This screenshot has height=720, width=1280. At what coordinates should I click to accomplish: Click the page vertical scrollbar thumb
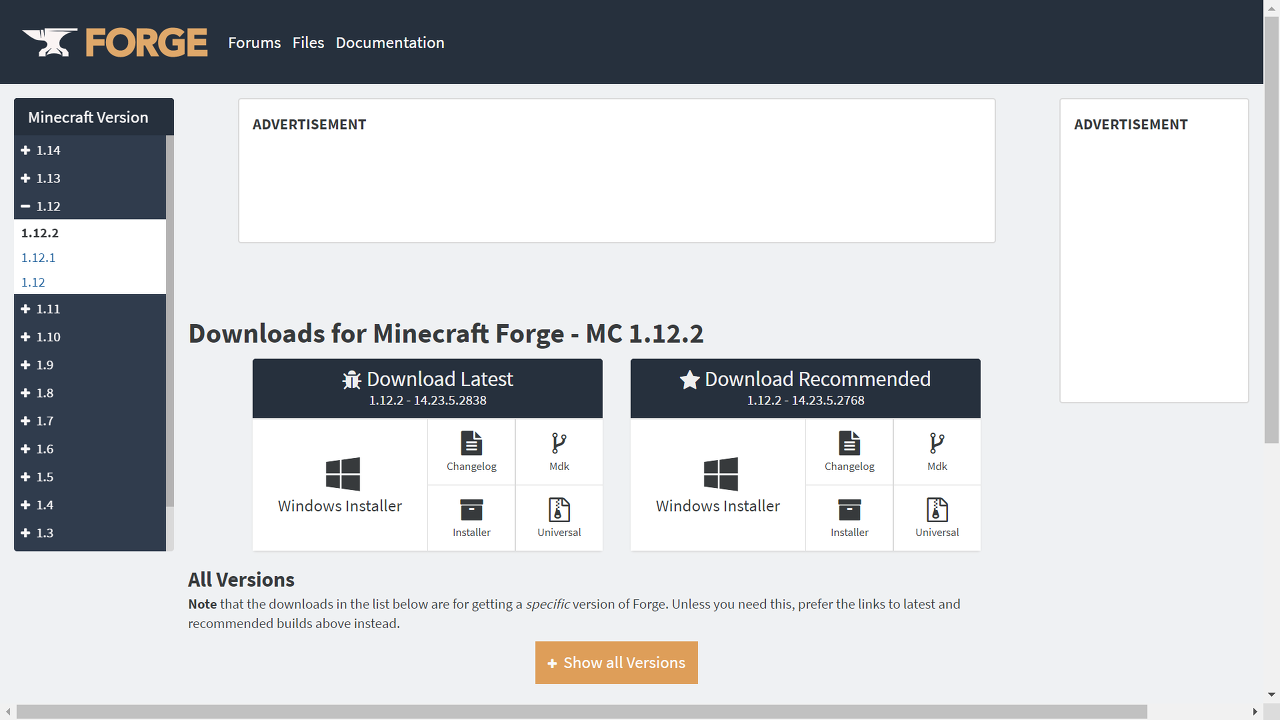[x=1271, y=231]
